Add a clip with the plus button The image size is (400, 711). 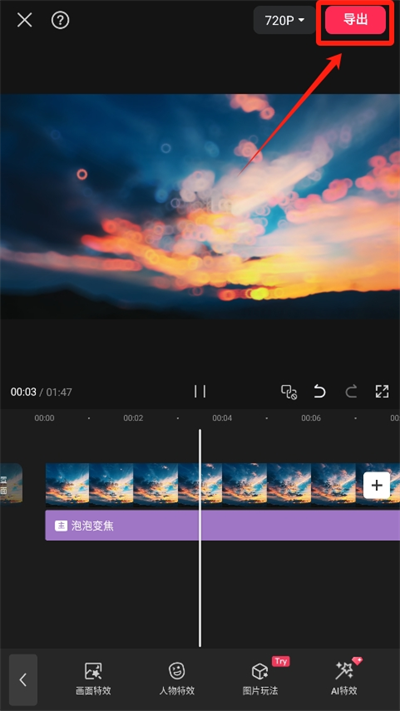(376, 485)
